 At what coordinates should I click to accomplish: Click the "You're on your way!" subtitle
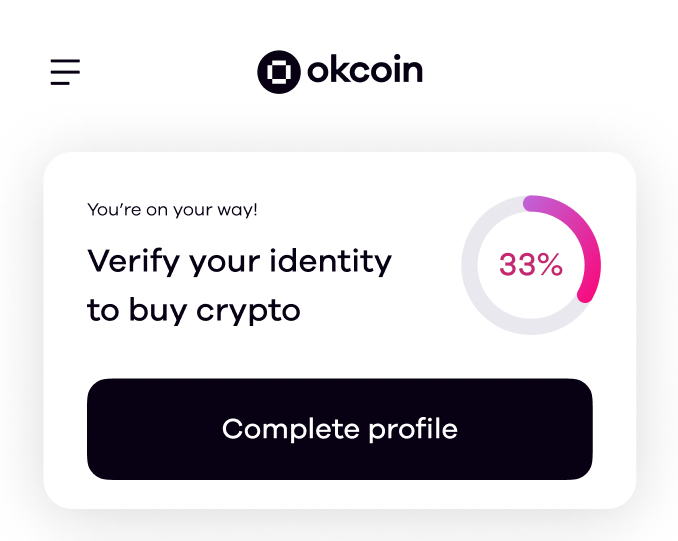pyautogui.click(x=172, y=210)
